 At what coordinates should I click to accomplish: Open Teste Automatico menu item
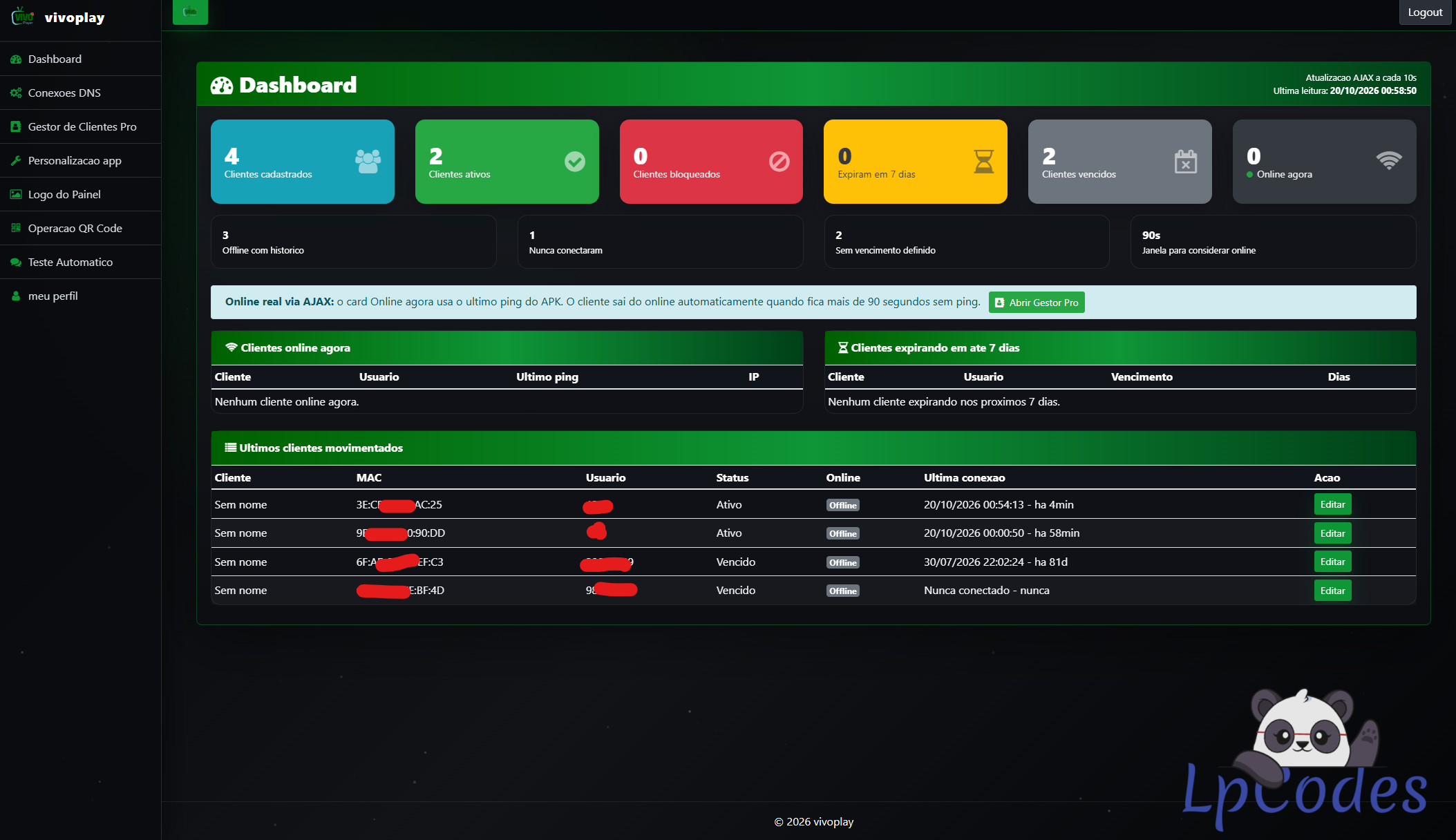point(80,262)
